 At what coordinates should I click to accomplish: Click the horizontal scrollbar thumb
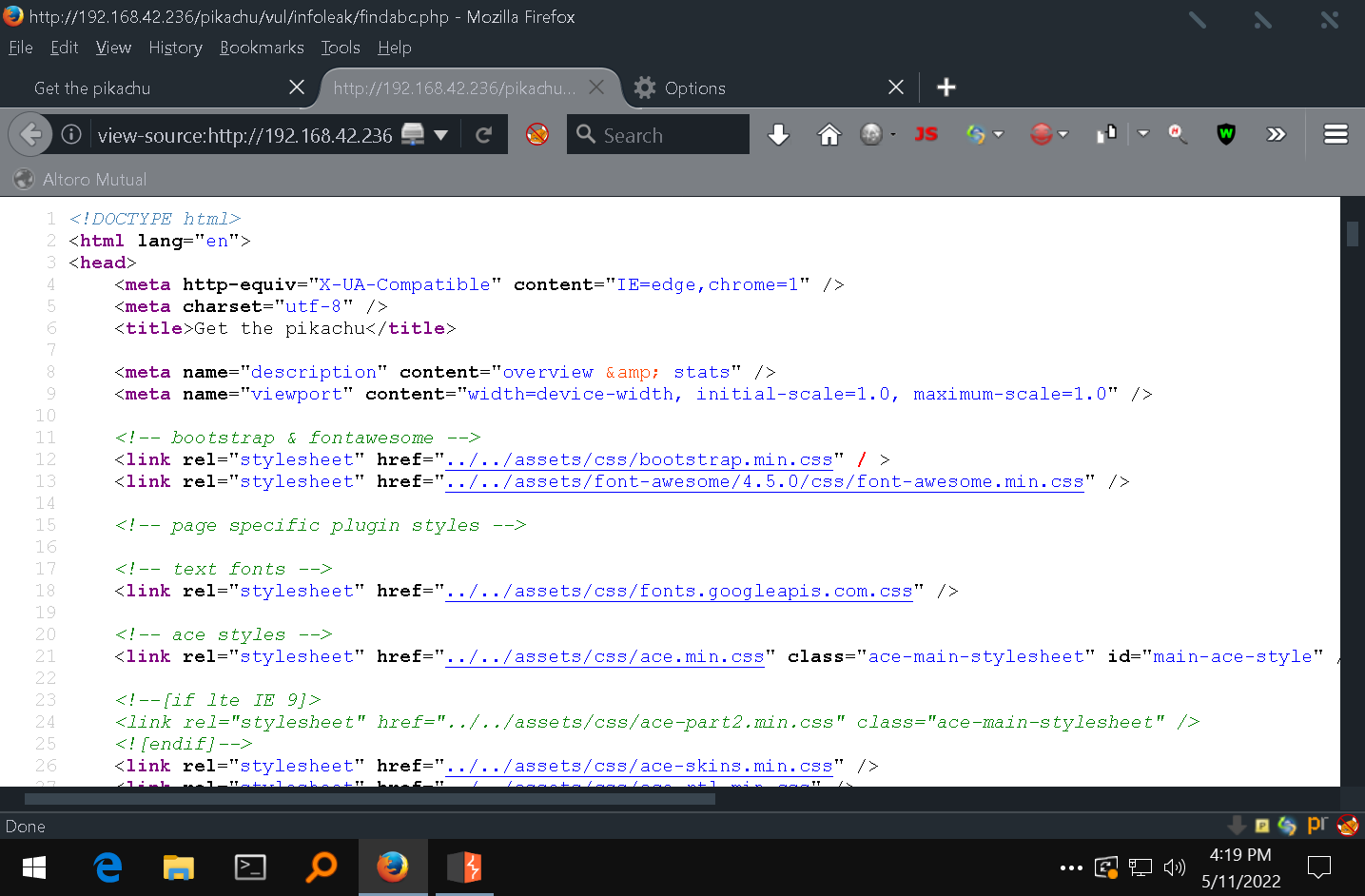(x=370, y=799)
